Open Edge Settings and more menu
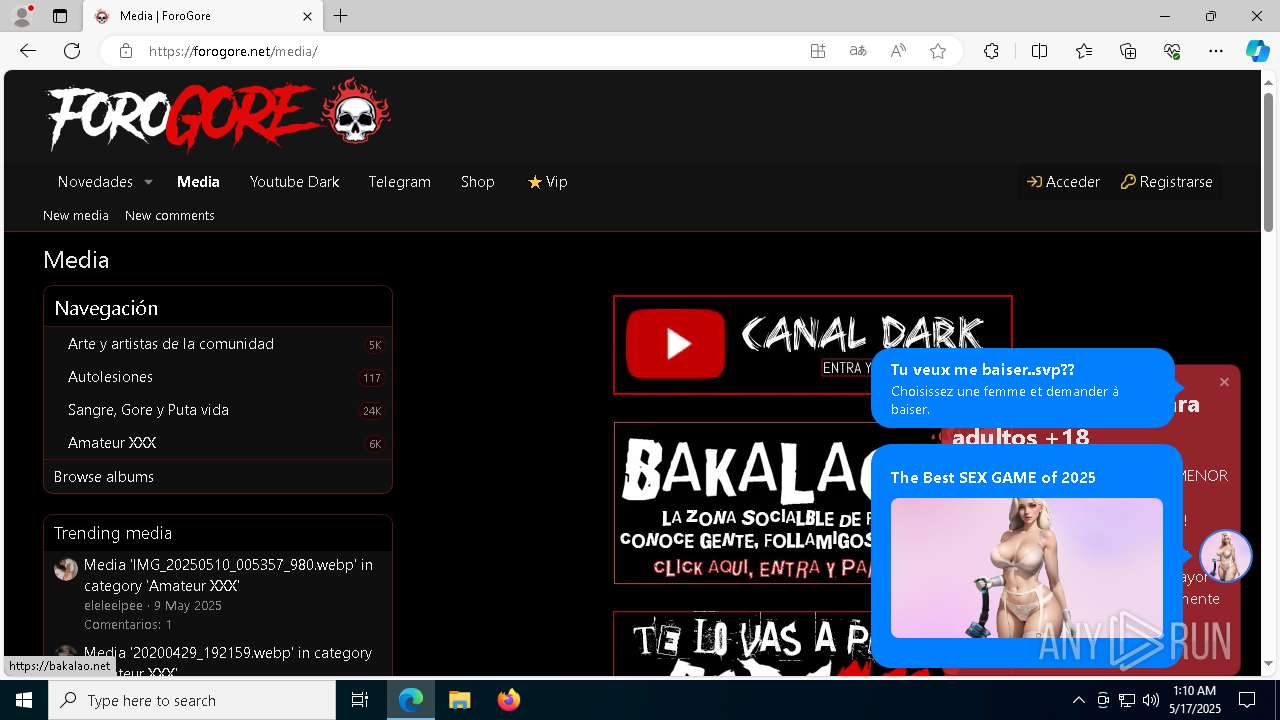This screenshot has width=1280, height=720. click(x=1216, y=51)
